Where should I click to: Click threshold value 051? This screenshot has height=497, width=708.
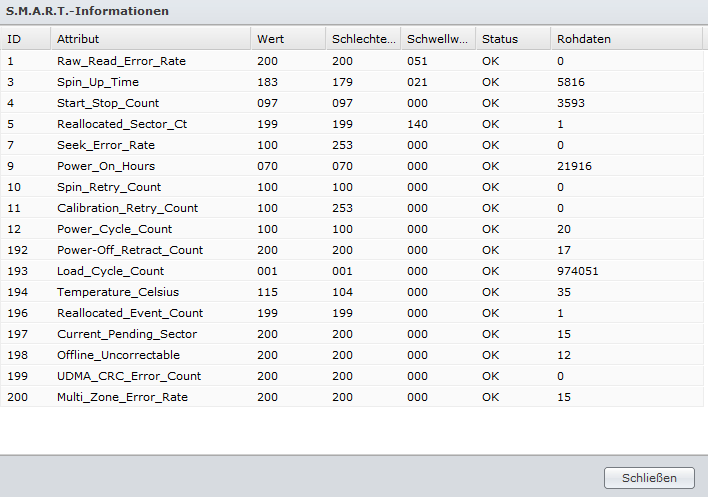417,61
